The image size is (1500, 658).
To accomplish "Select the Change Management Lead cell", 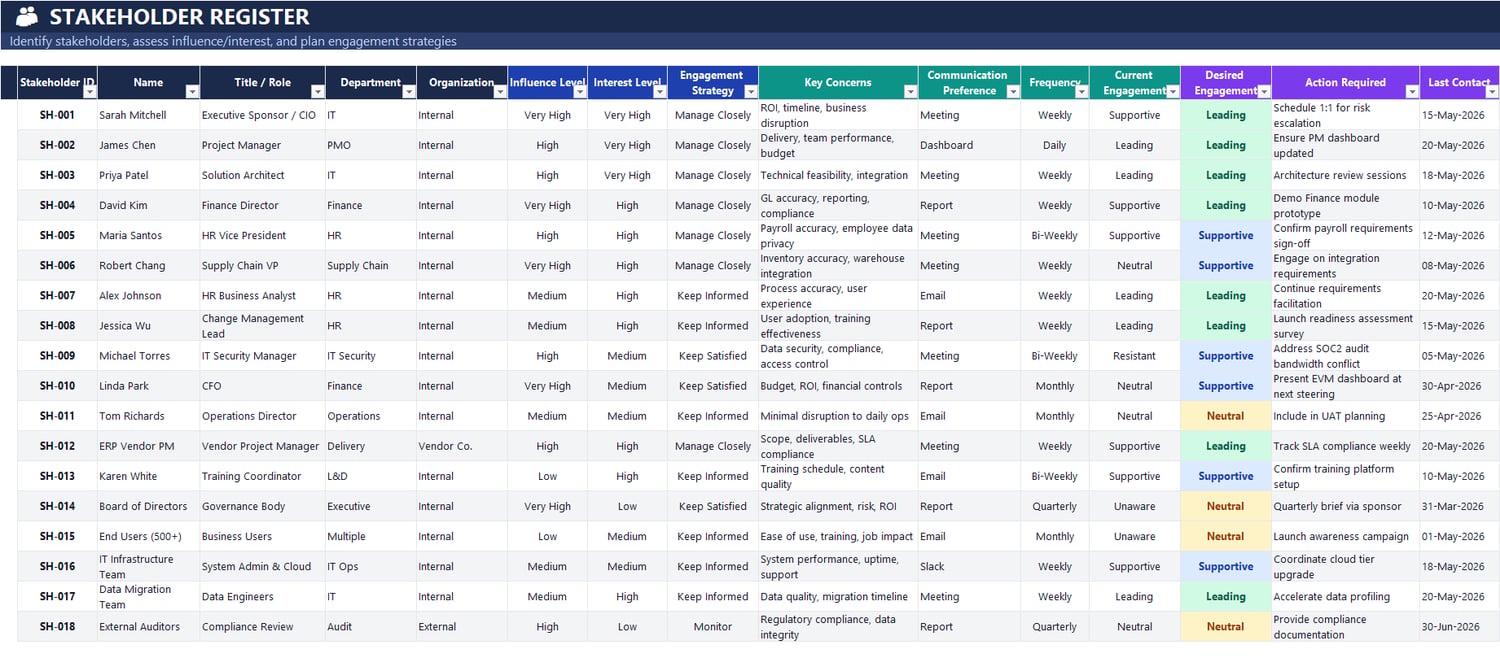I will [x=262, y=325].
